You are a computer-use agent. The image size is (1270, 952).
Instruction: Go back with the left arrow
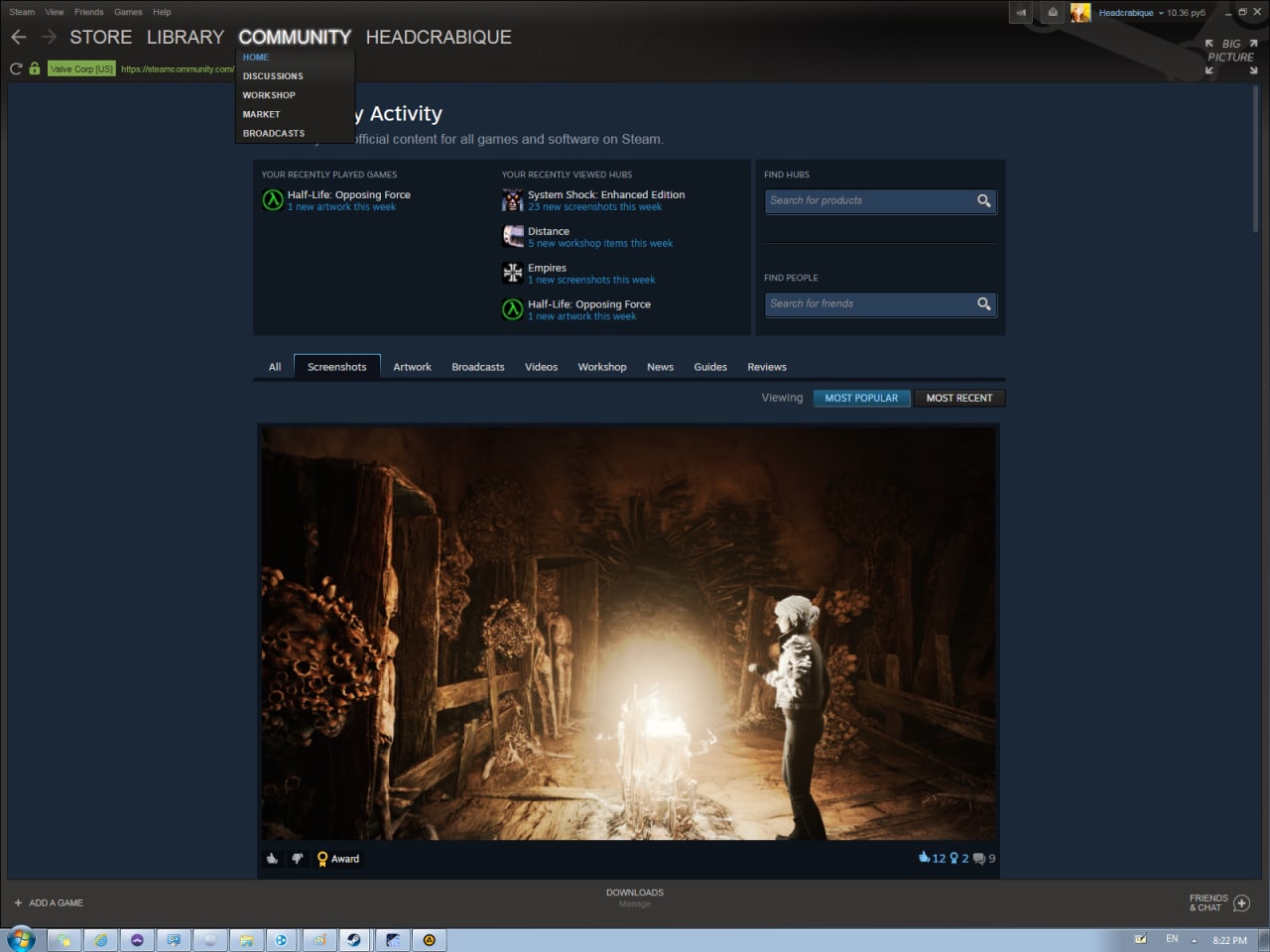tap(18, 37)
